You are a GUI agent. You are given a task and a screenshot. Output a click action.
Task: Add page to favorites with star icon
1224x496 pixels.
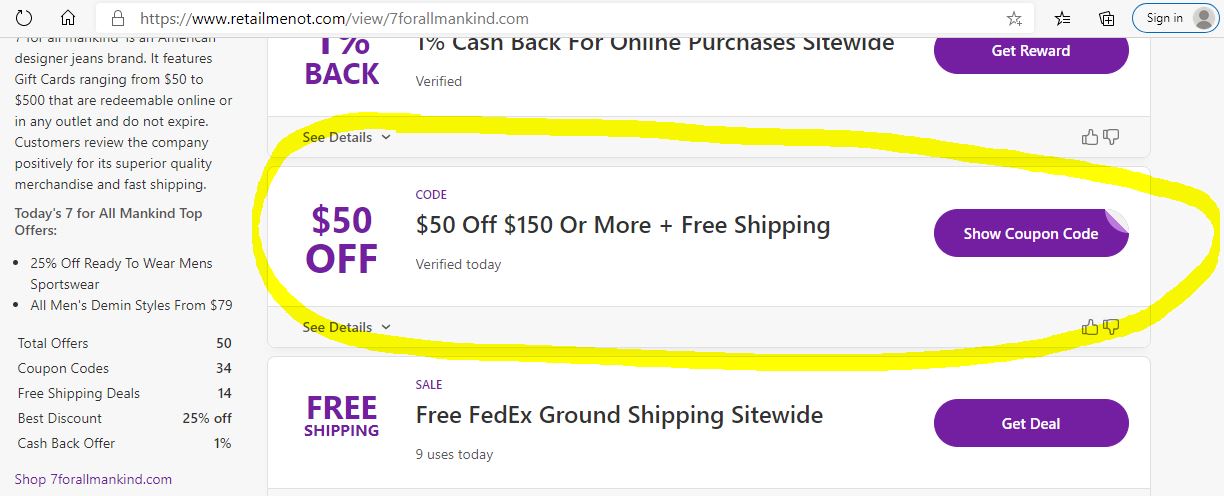(1014, 18)
